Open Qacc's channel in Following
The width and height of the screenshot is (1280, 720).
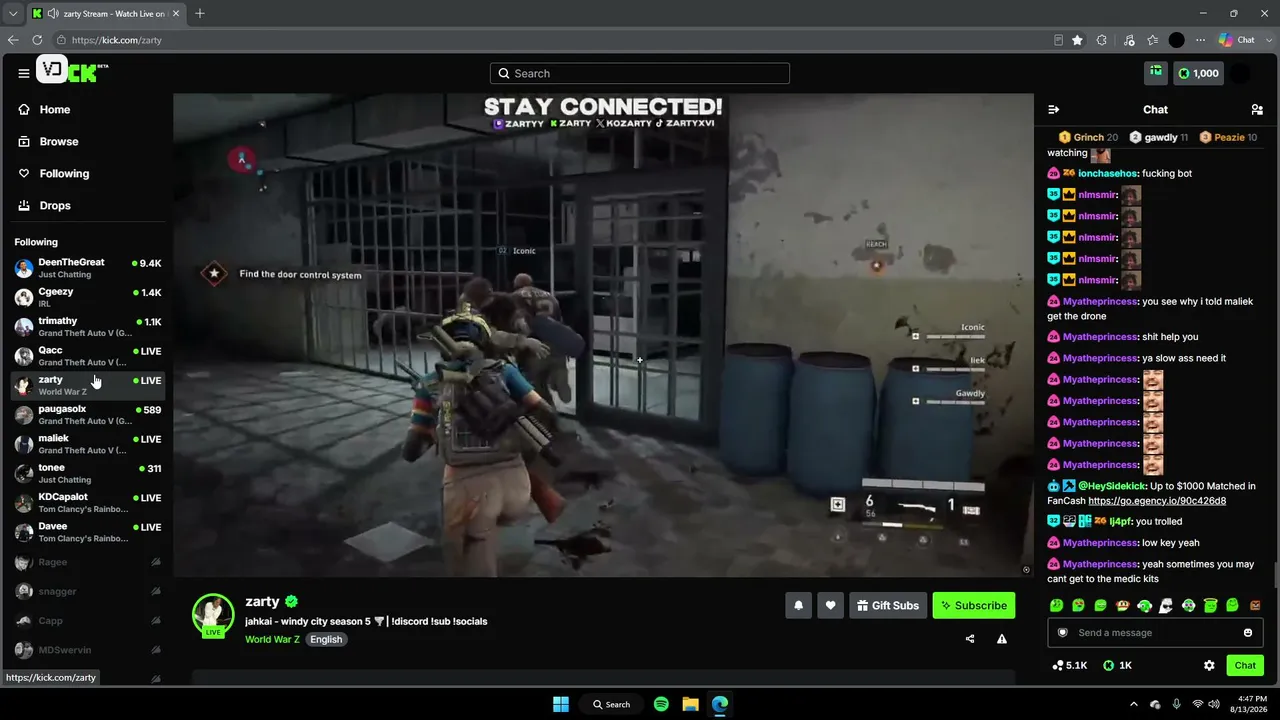tap(87, 356)
